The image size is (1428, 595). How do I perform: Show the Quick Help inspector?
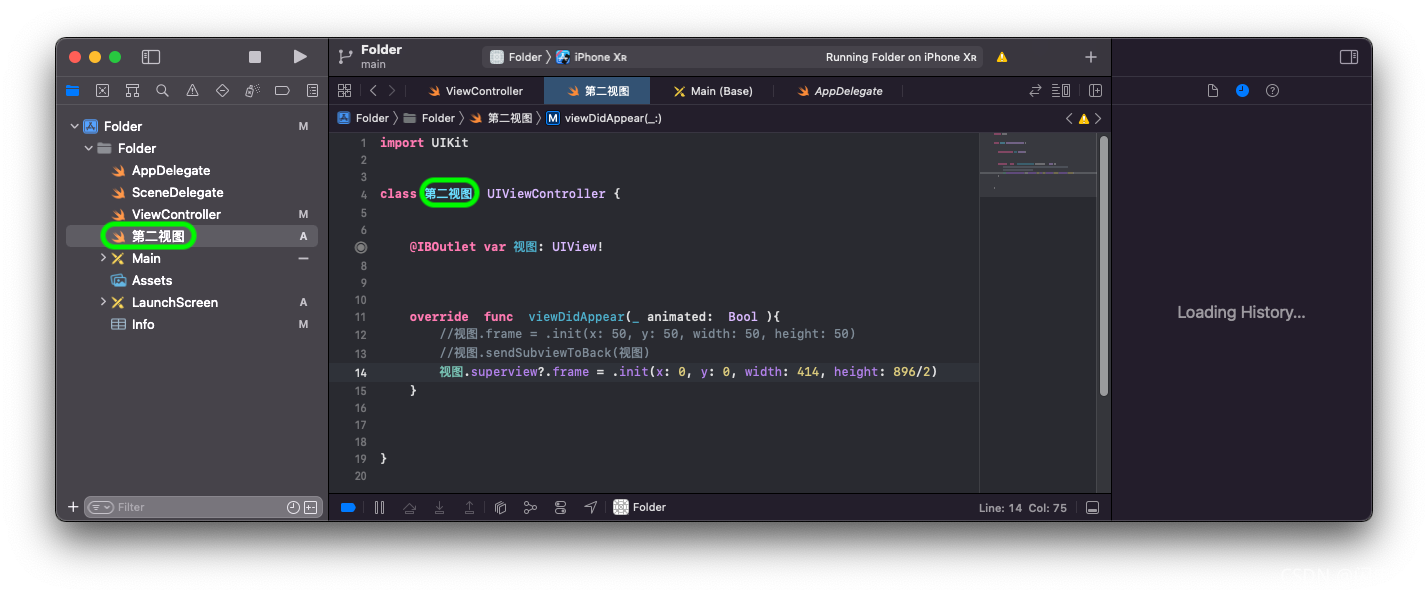click(x=1272, y=91)
